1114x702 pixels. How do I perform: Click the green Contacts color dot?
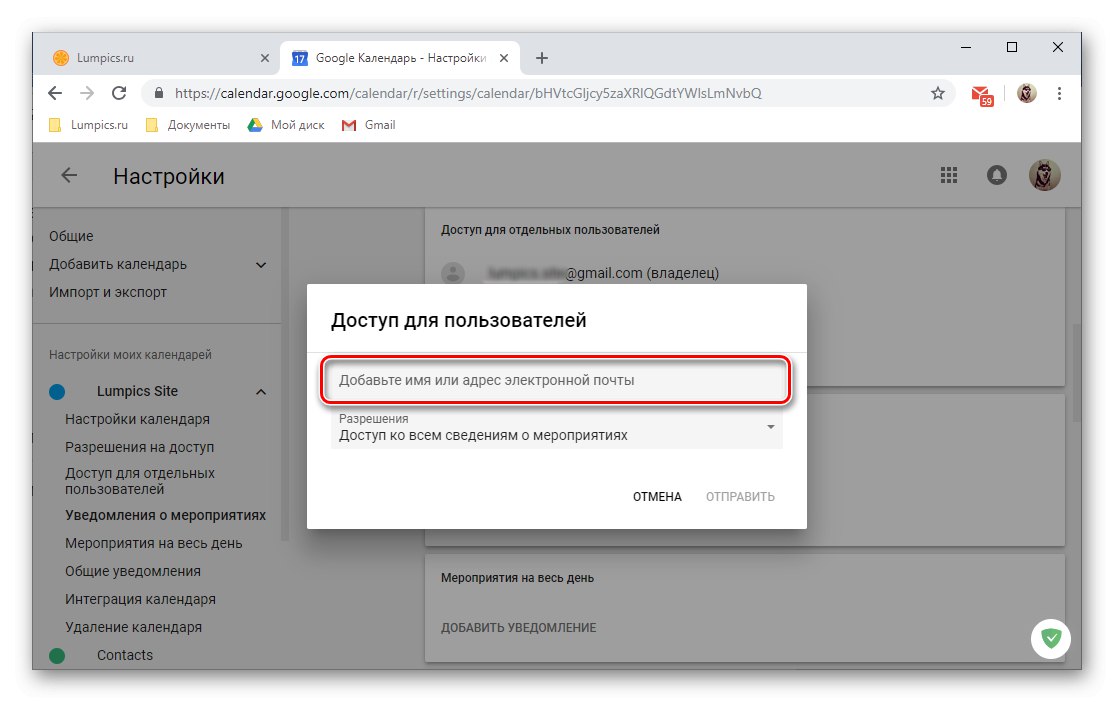coord(58,655)
